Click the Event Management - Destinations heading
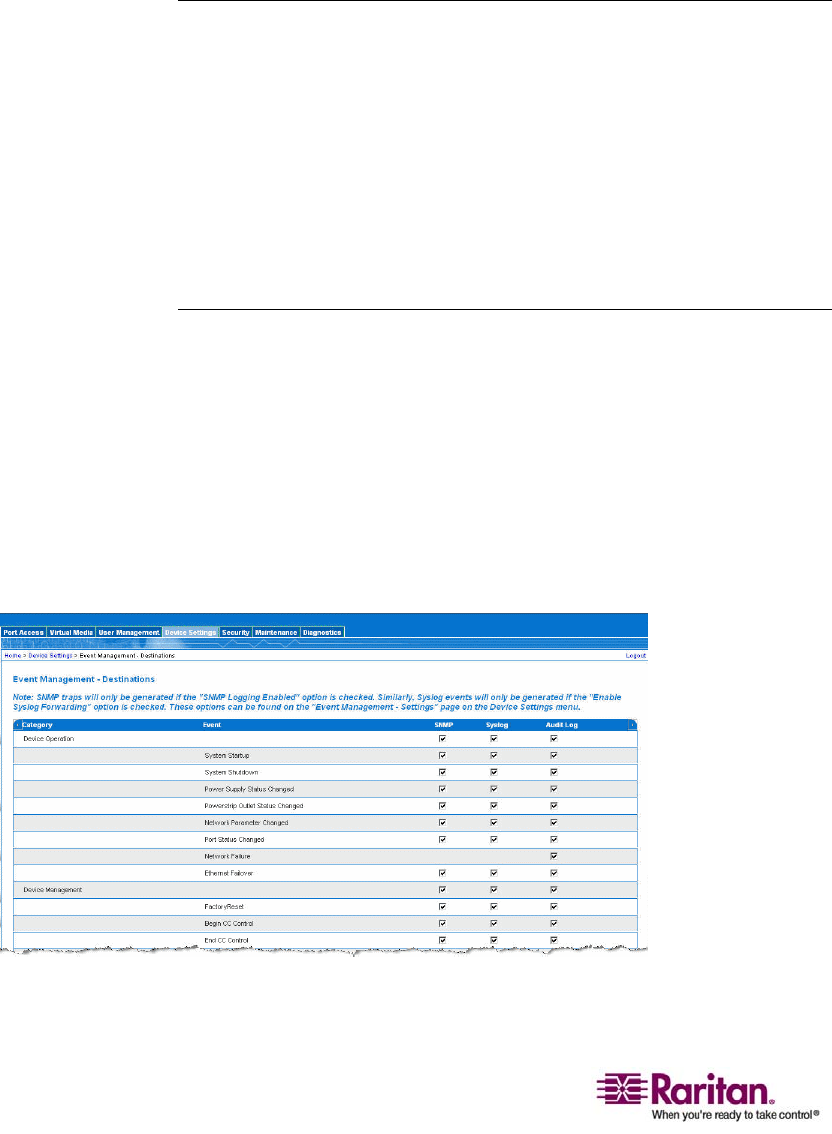Image resolution: width=832 pixels, height=1134 pixels. (84, 679)
